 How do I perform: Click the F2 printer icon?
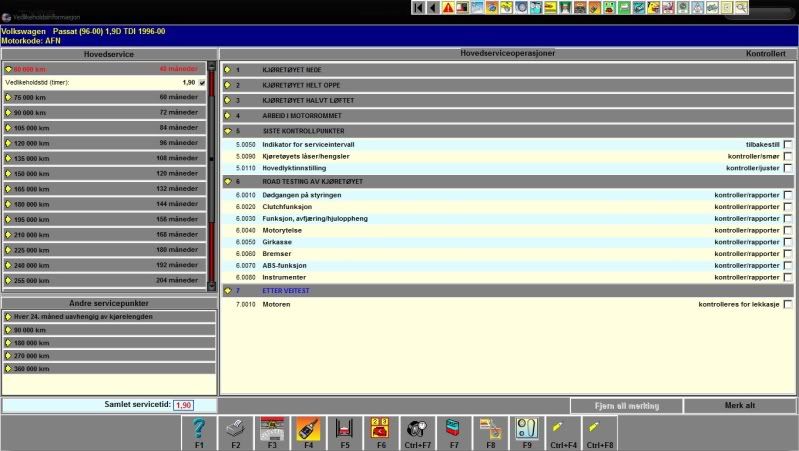[x=235, y=430]
